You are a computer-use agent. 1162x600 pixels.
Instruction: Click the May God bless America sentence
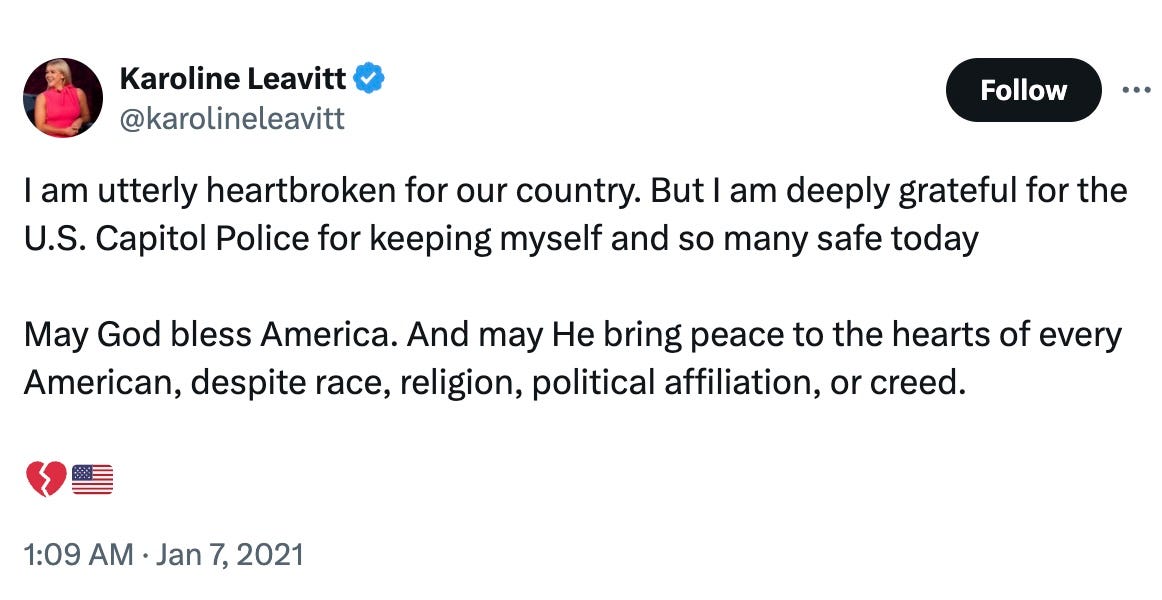click(575, 334)
